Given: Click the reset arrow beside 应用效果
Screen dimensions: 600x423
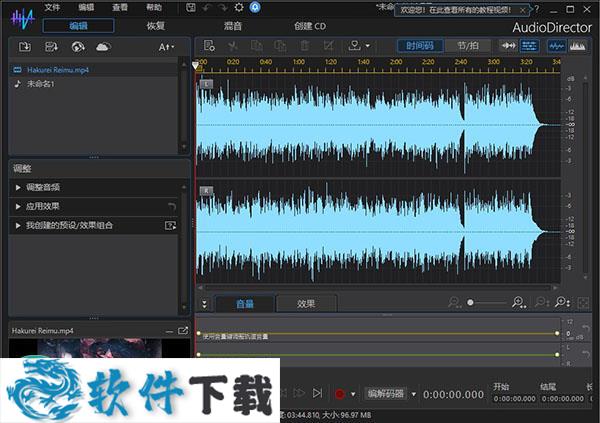Looking at the screenshot, I should [x=172, y=207].
